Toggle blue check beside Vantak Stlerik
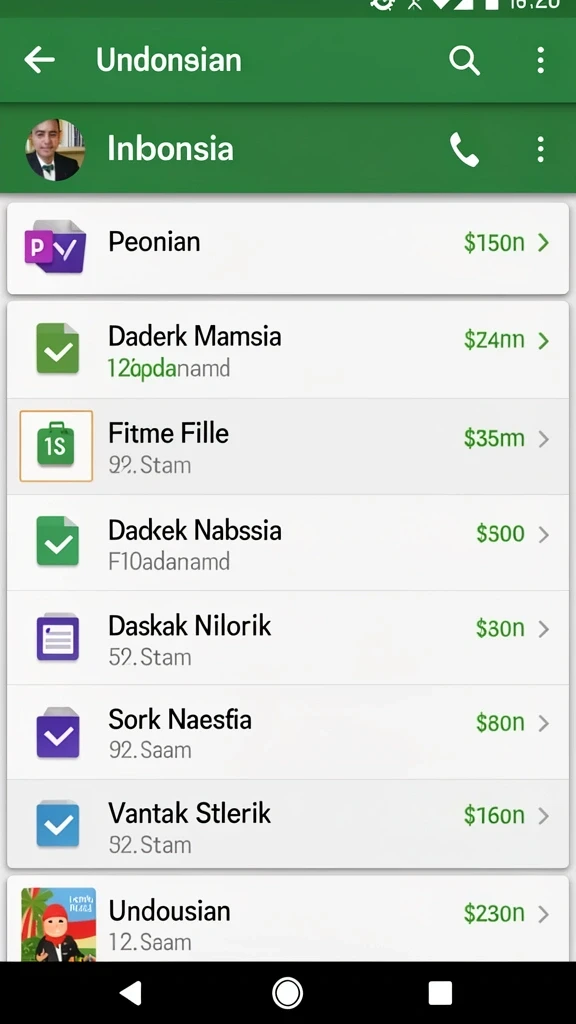576x1024 pixels. pos(57,824)
